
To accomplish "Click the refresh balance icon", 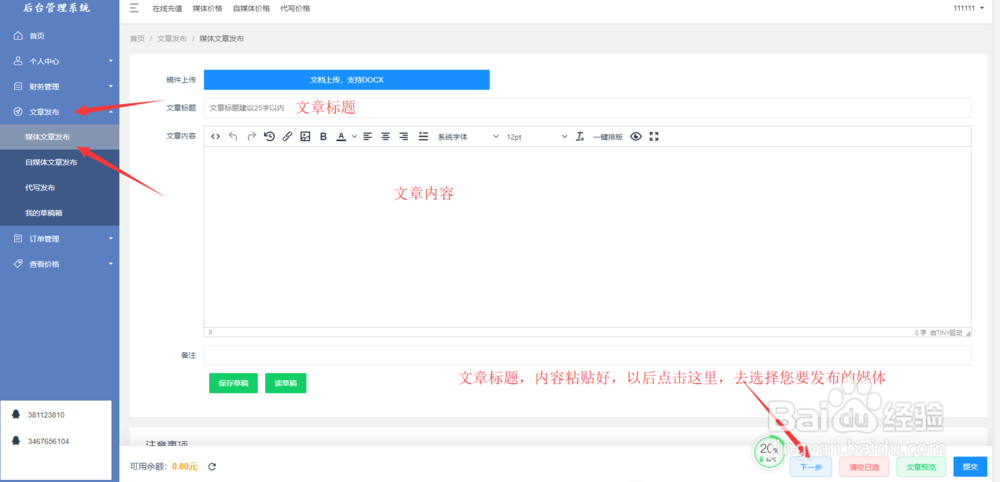I will 212,467.
